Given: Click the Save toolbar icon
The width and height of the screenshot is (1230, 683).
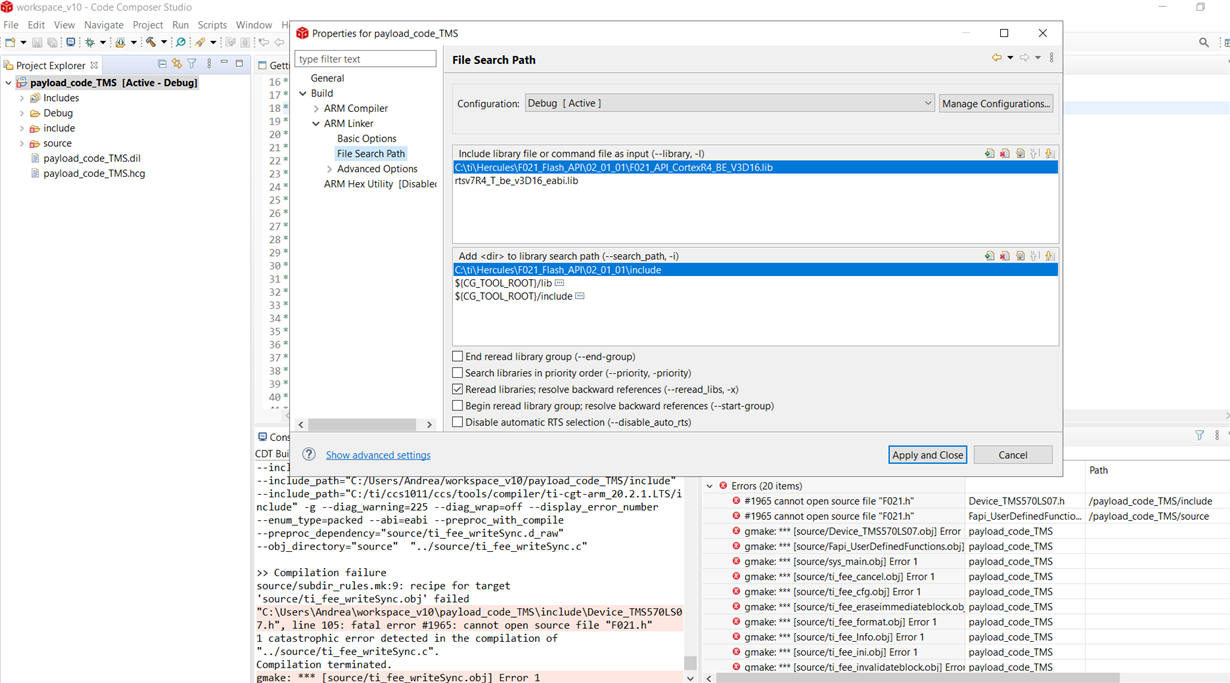Looking at the screenshot, I should (x=37, y=42).
